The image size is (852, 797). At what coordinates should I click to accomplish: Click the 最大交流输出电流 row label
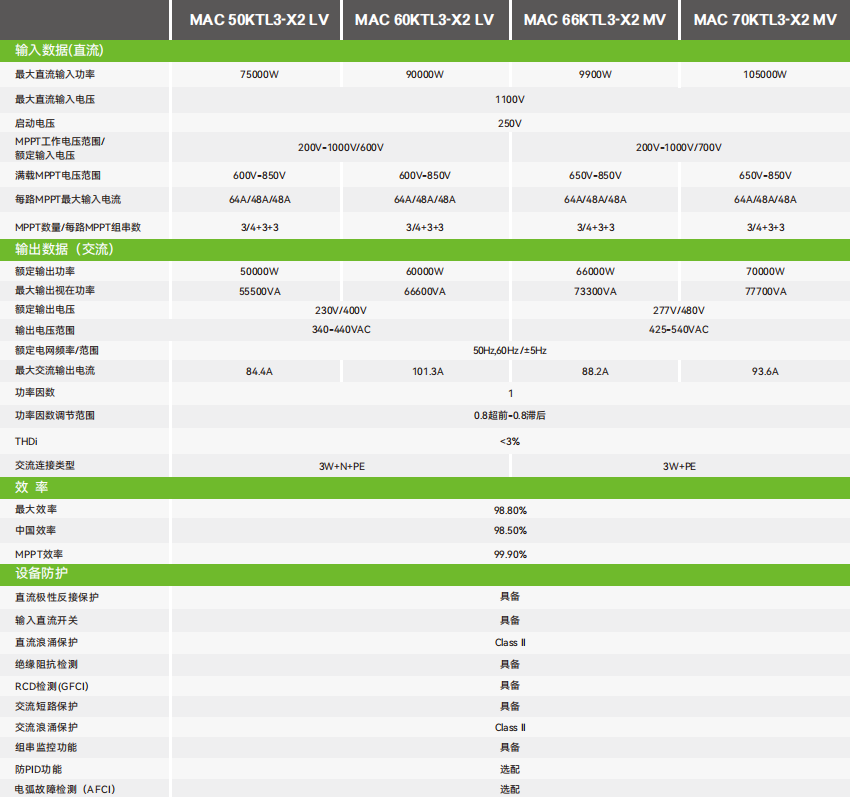coord(55,371)
